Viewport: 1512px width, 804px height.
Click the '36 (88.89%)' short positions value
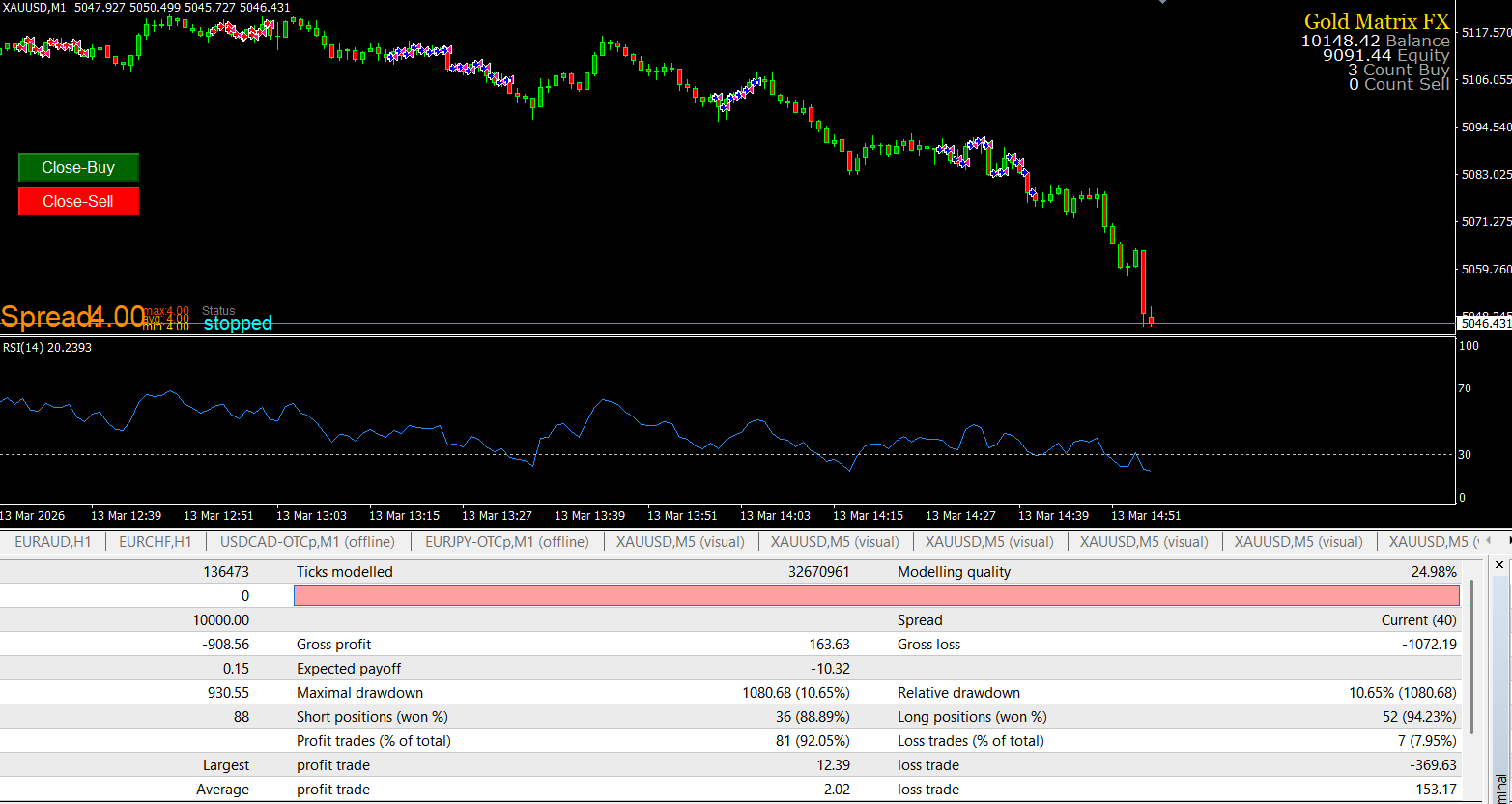pos(813,717)
